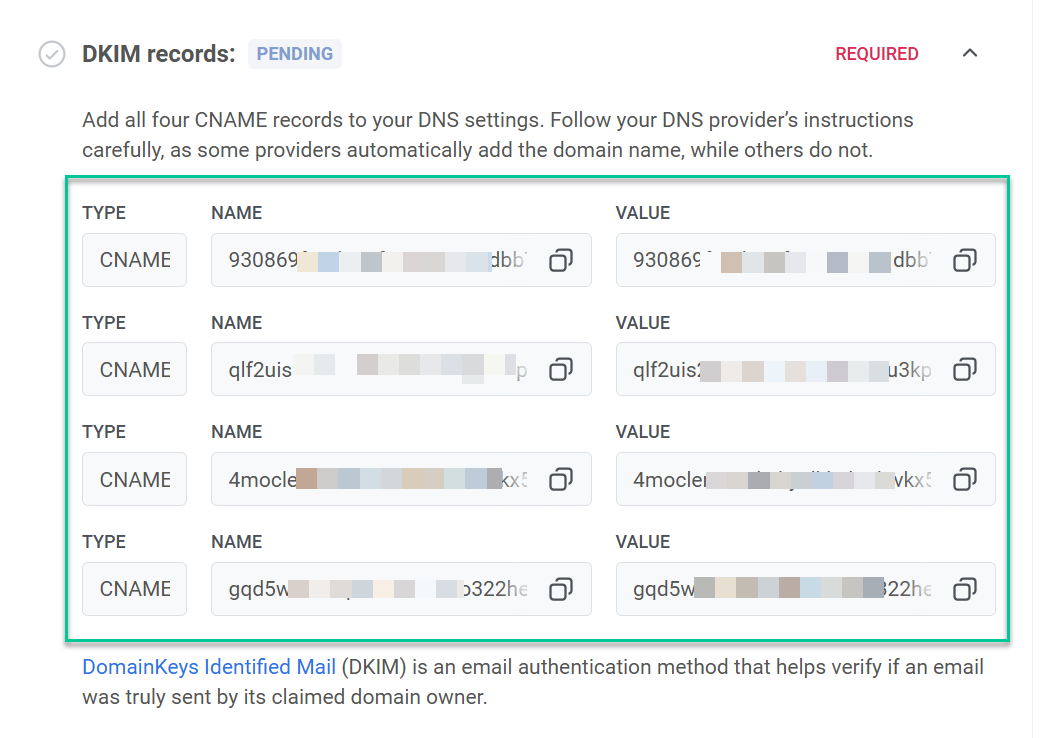This screenshot has height=738, width=1043.
Task: Select the first row CNAME type field
Action: pos(135,260)
